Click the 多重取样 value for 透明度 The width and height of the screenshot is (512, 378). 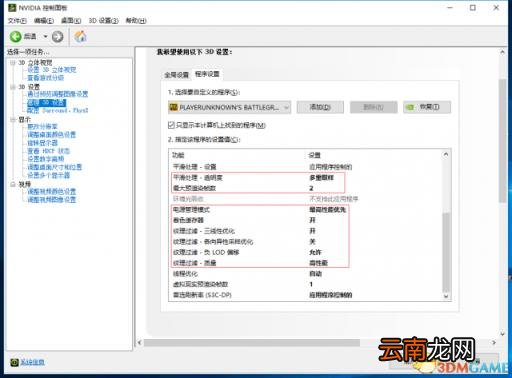(x=321, y=177)
